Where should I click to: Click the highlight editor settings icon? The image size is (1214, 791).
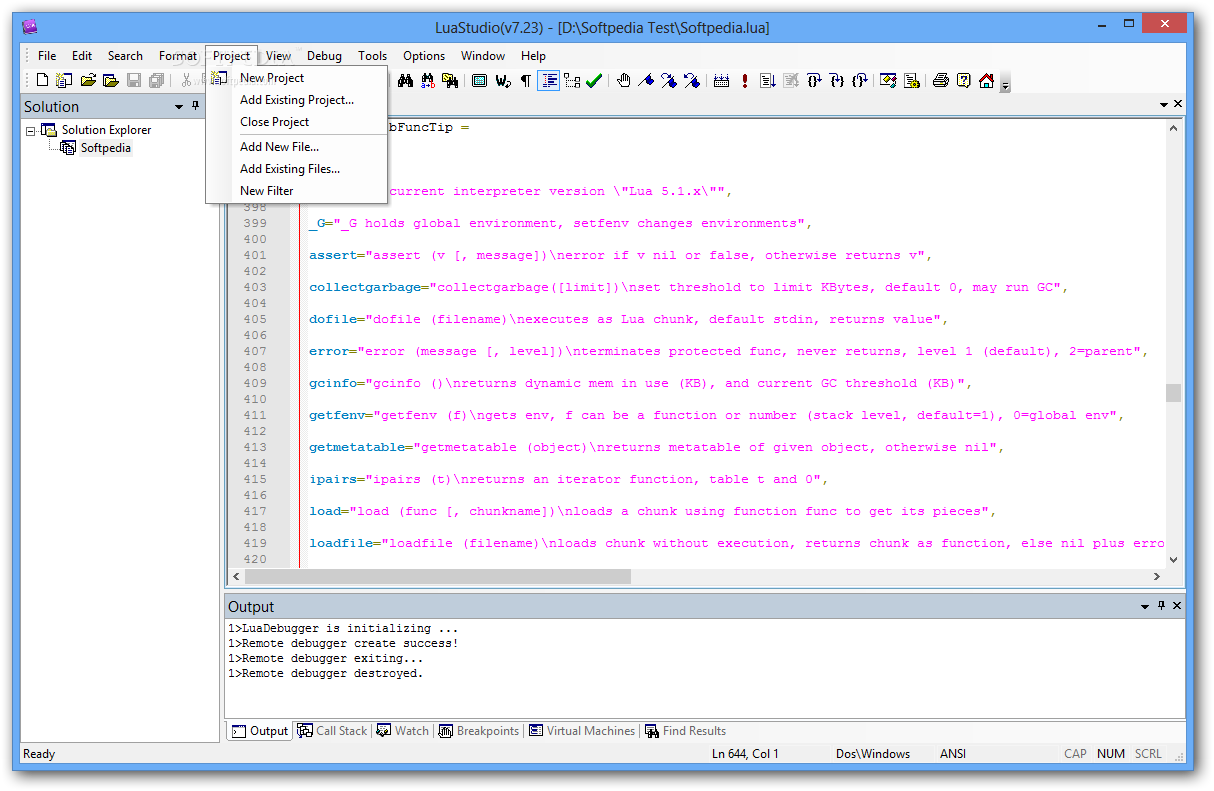889,81
